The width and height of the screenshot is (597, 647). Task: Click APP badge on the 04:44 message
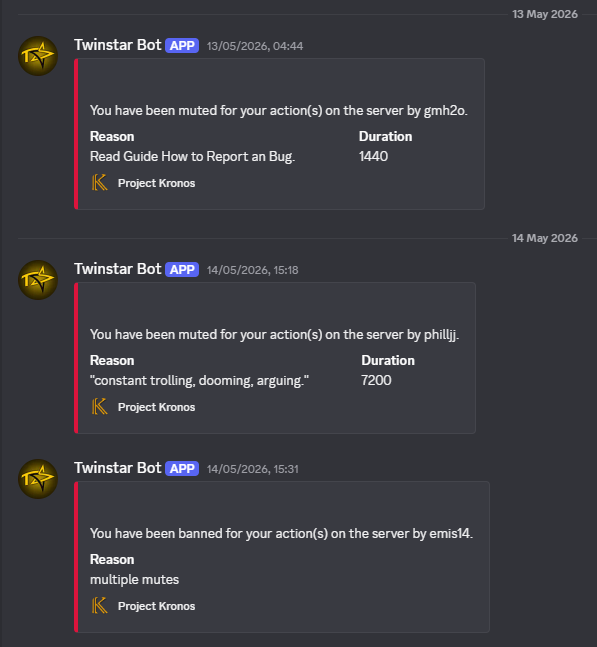pos(182,45)
